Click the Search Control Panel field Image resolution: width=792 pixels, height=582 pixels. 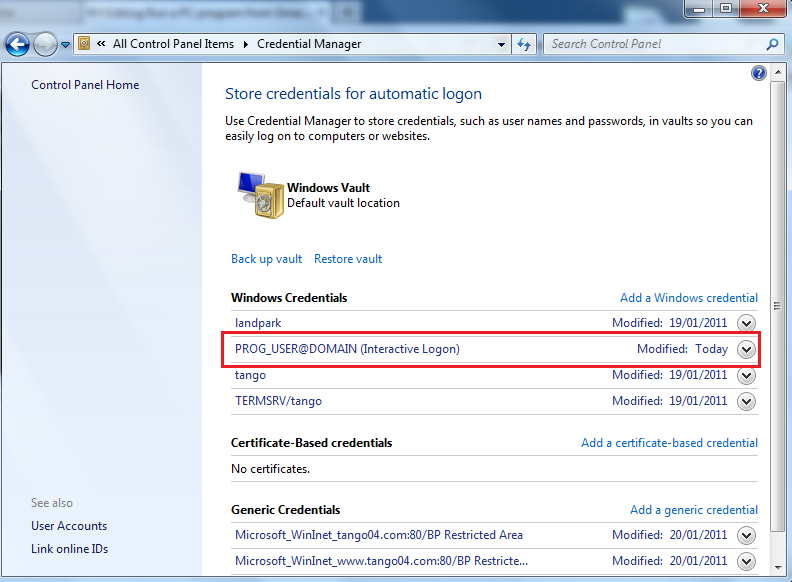point(655,44)
